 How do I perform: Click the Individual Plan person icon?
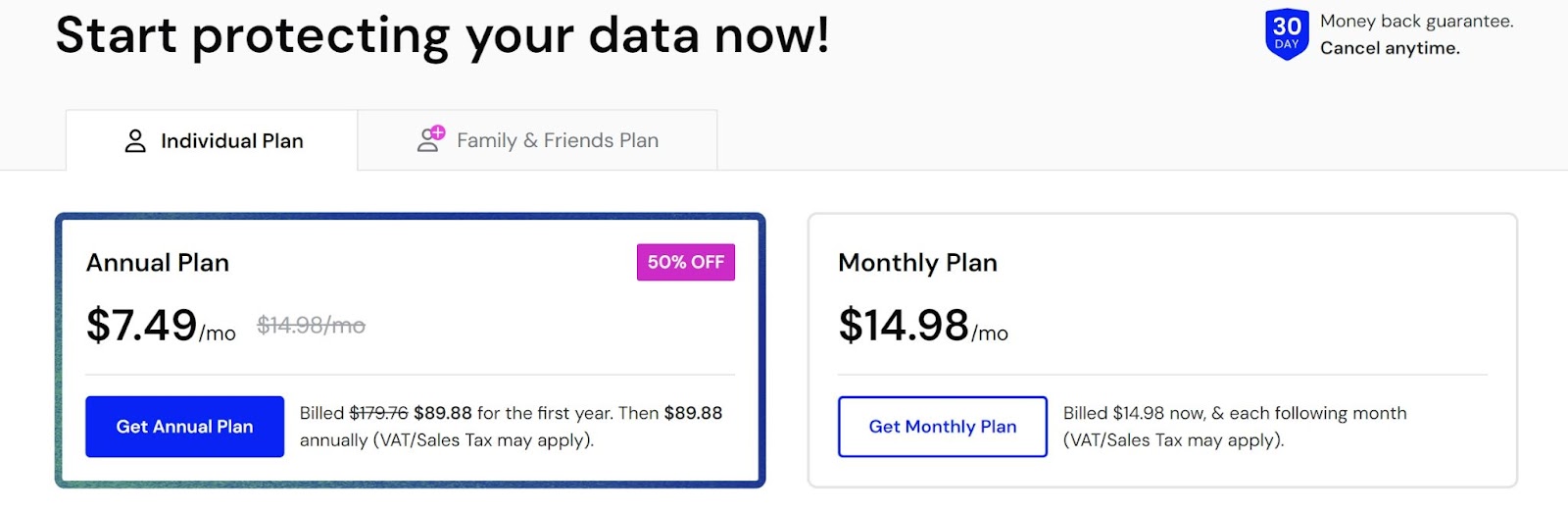(x=135, y=141)
